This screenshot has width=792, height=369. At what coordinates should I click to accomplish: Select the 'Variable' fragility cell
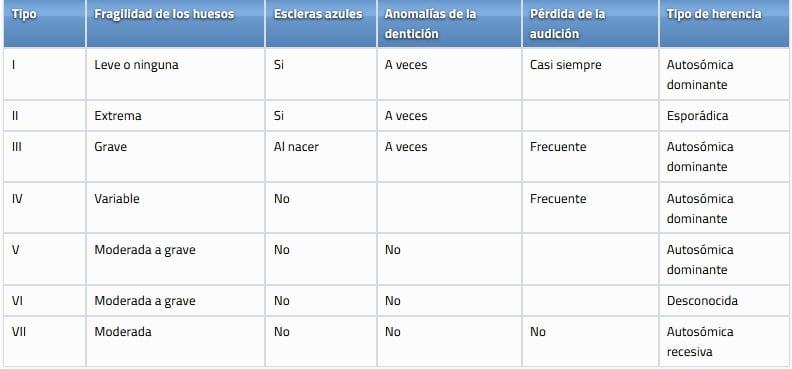116,198
